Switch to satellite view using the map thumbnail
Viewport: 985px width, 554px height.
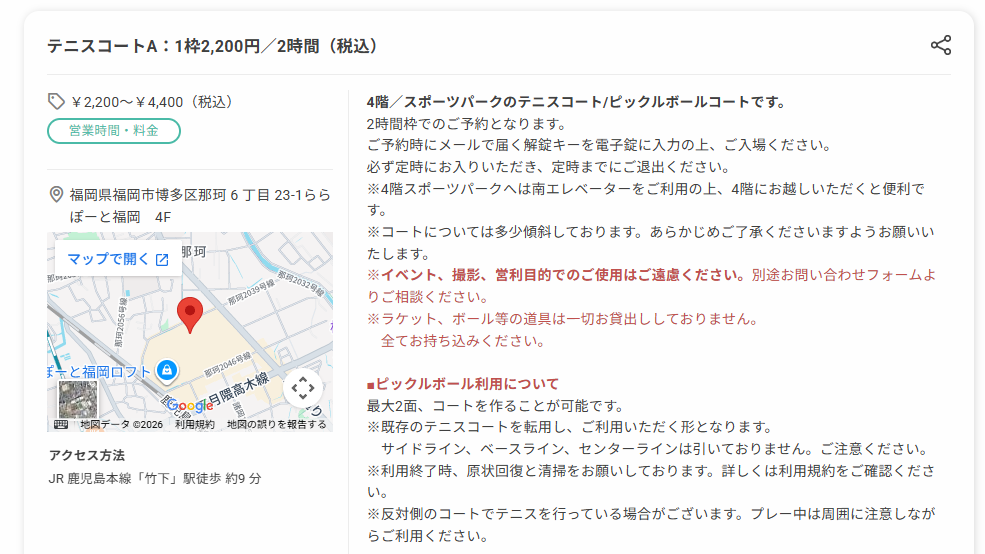pos(77,399)
